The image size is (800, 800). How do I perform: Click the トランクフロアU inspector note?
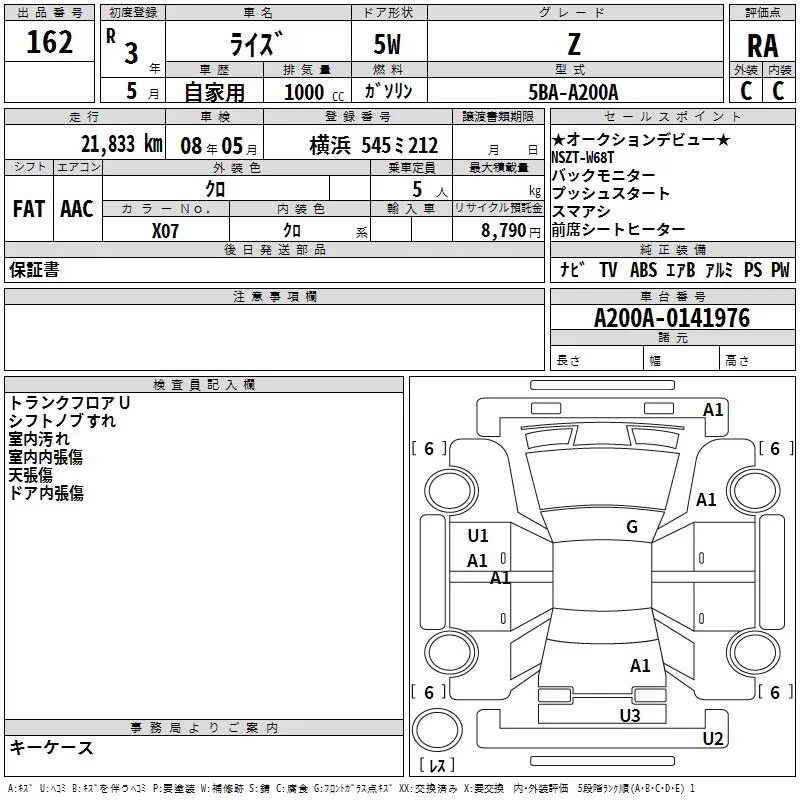pyautogui.click(x=70, y=402)
